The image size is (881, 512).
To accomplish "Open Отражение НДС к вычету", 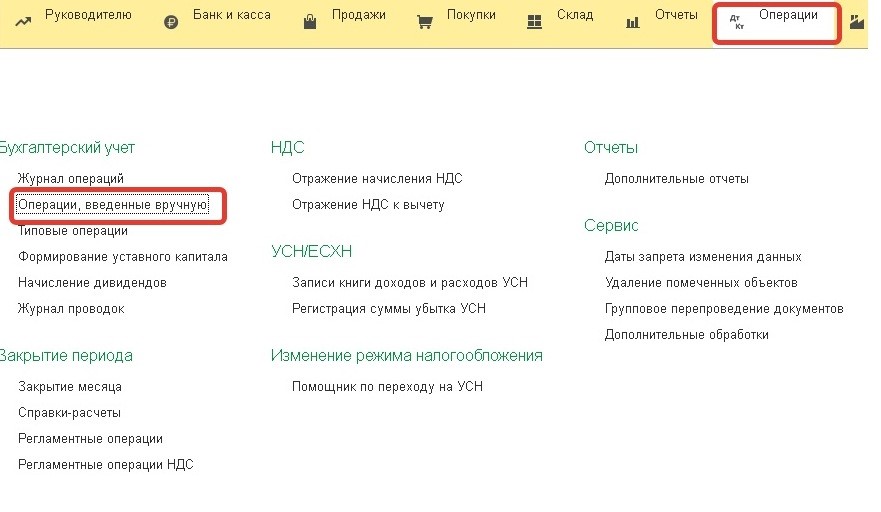I will point(368,205).
